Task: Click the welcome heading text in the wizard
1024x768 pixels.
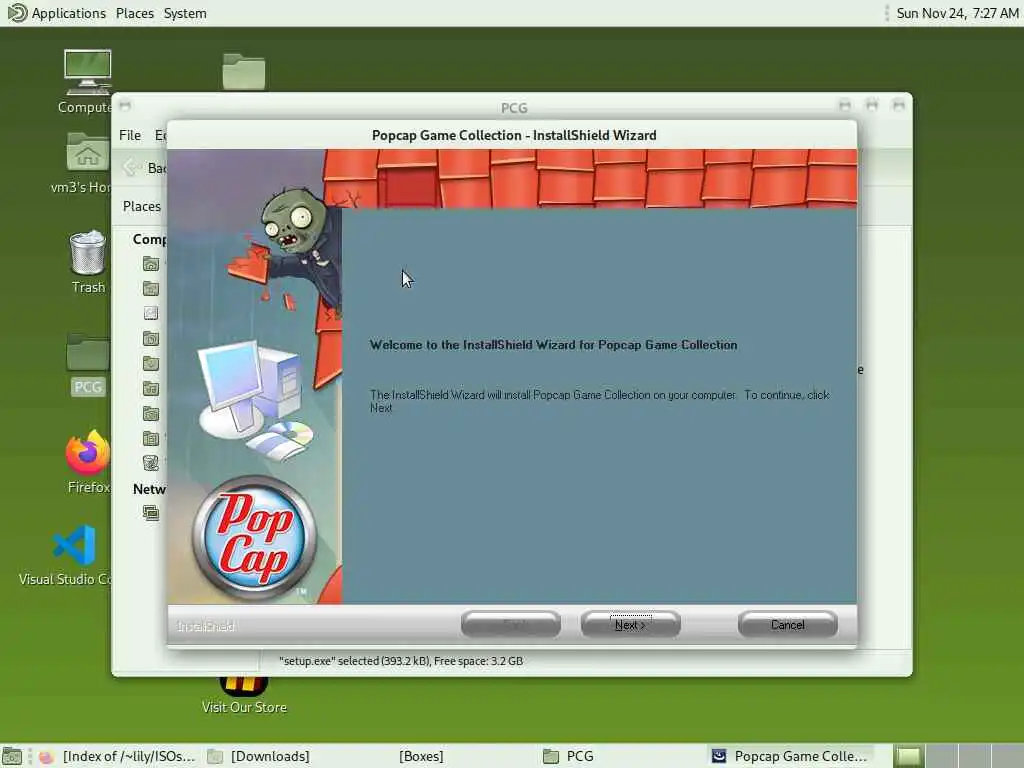Action: pyautogui.click(x=553, y=345)
